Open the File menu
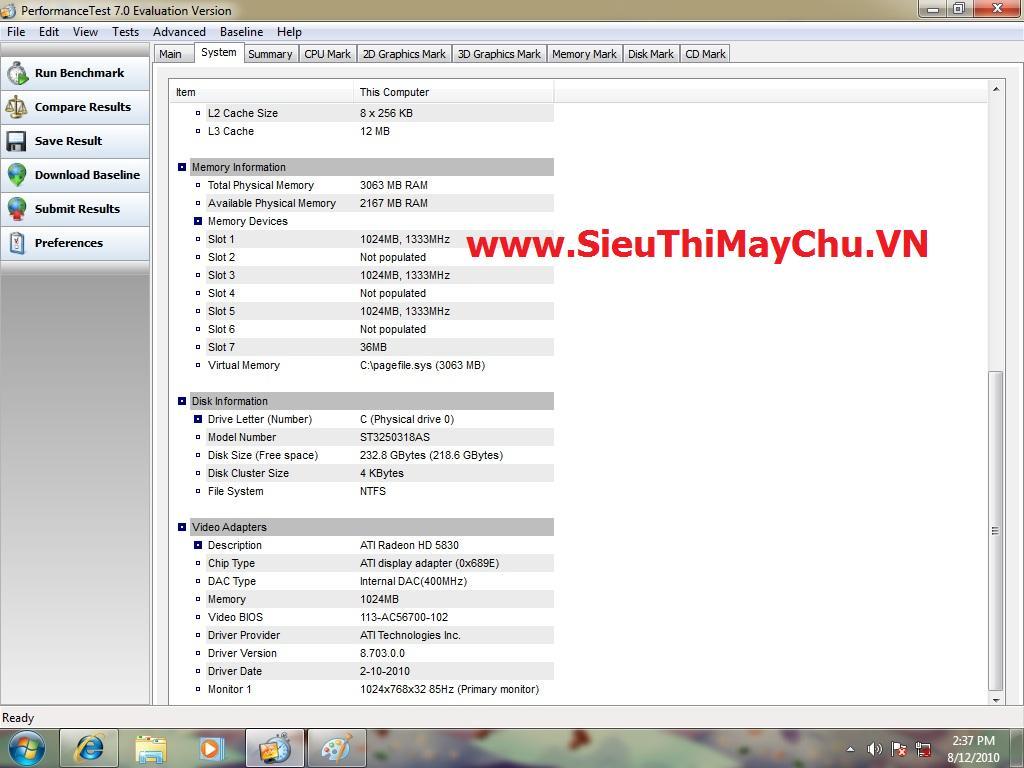 click(16, 32)
